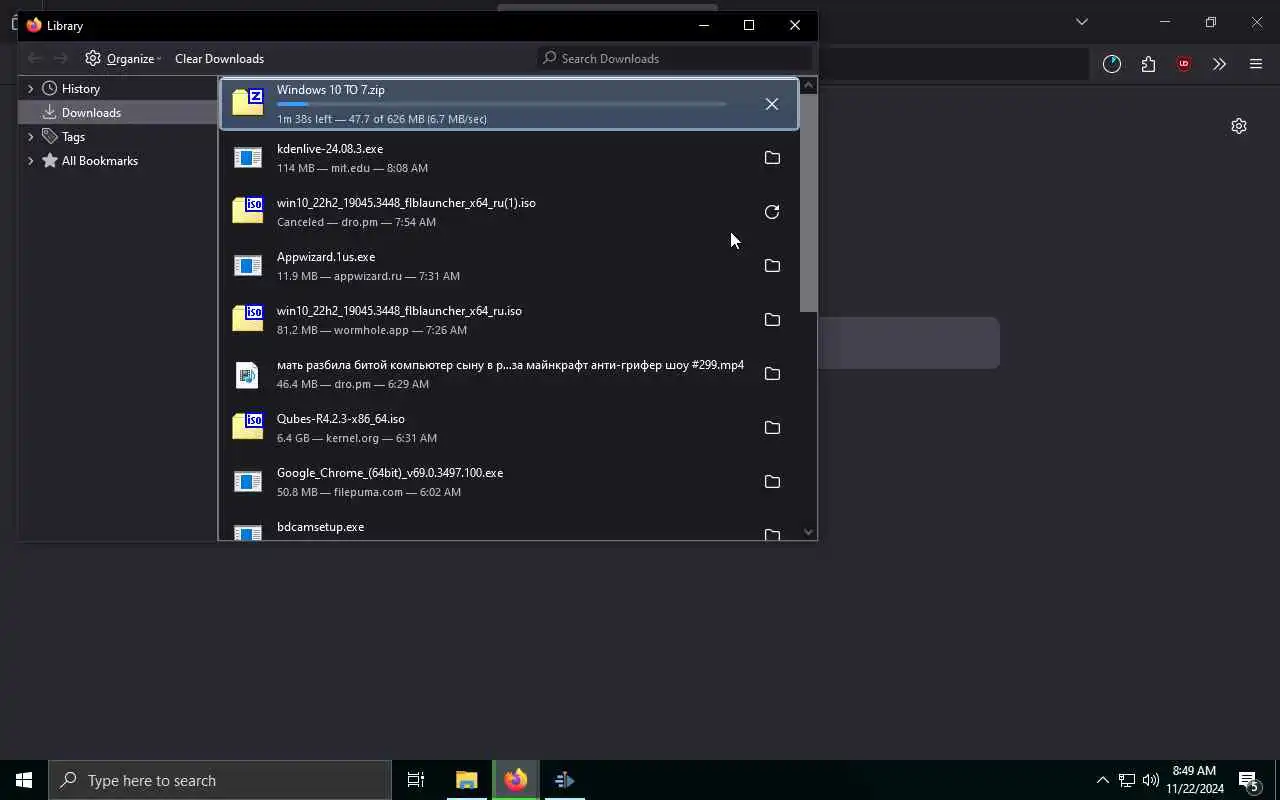Show more Firefox toolbar tools chevron

tap(1219, 64)
